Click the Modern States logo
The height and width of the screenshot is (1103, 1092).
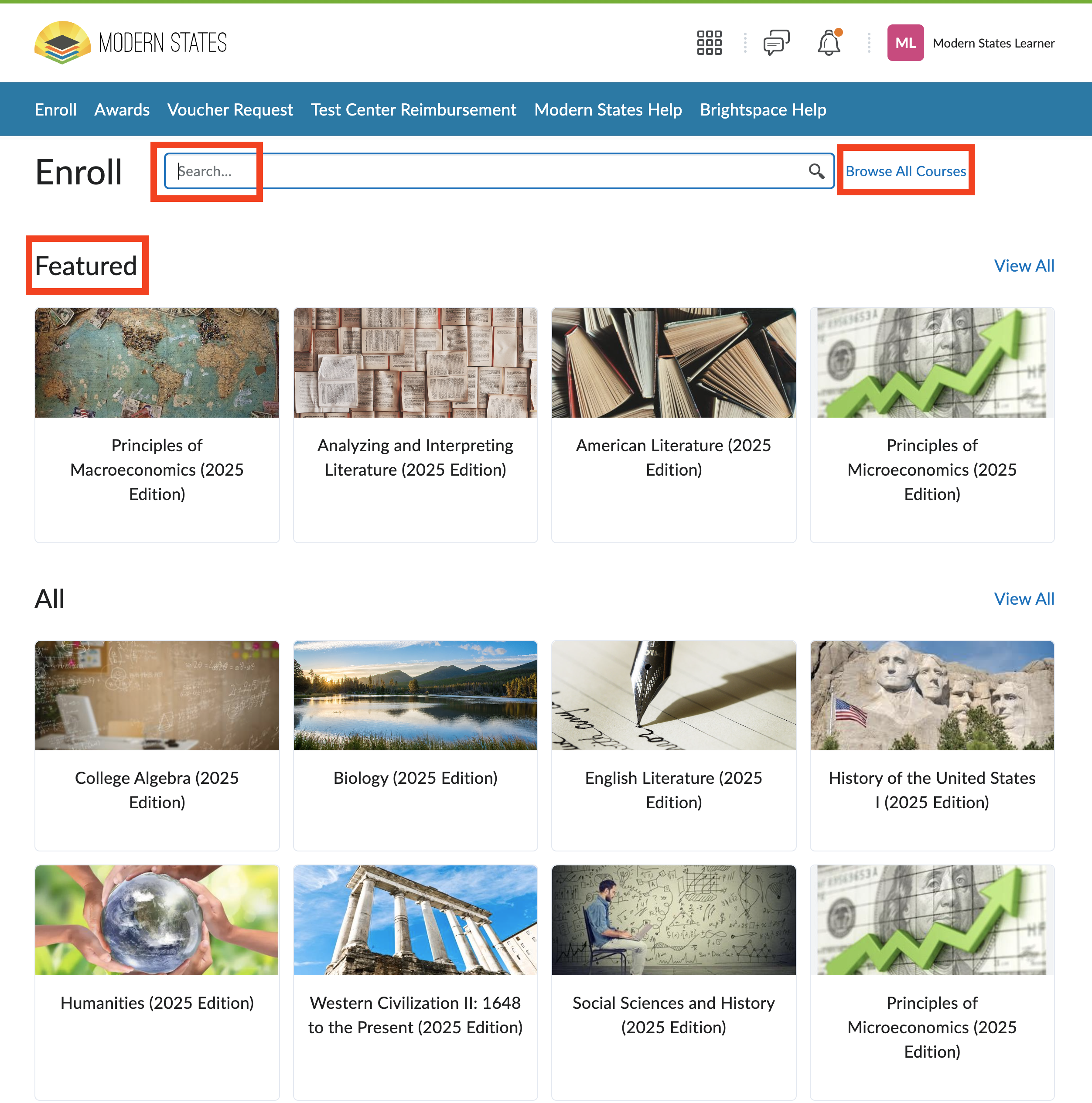point(131,43)
